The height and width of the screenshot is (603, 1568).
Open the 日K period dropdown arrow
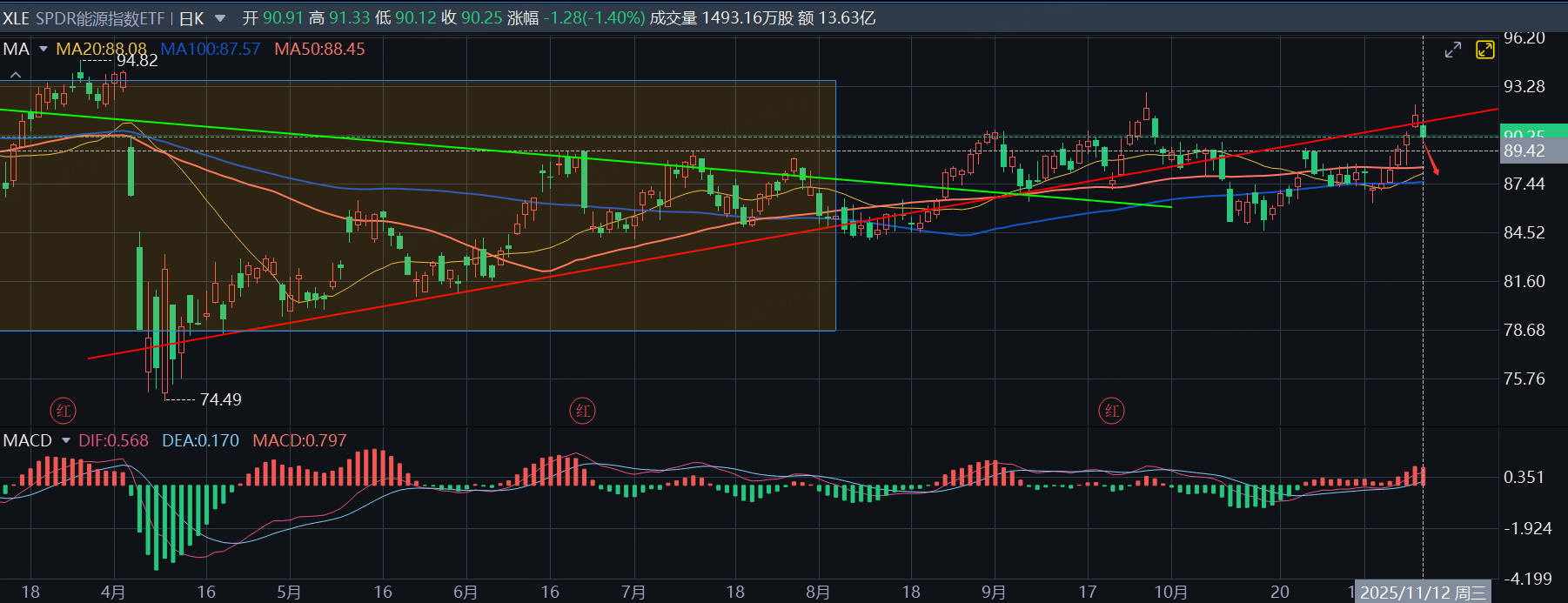pos(220,18)
